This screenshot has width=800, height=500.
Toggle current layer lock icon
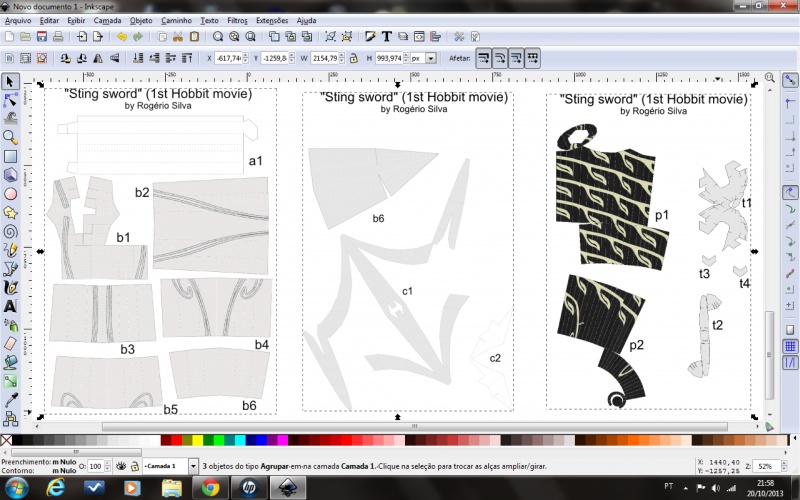134,466
